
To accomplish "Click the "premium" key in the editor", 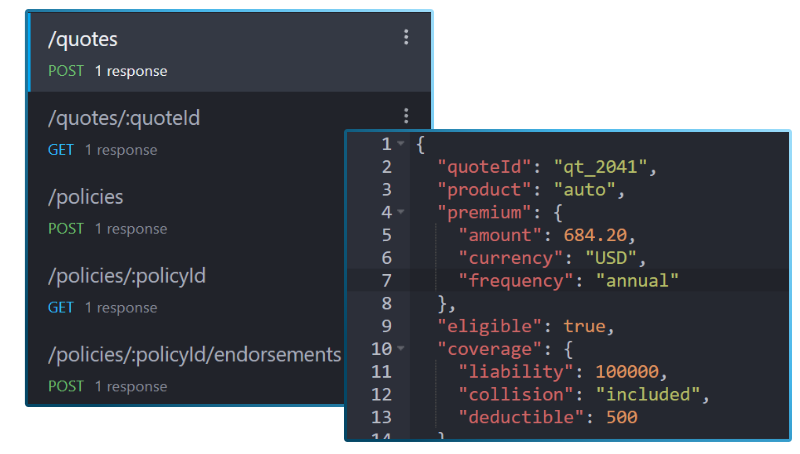I will tap(485, 213).
